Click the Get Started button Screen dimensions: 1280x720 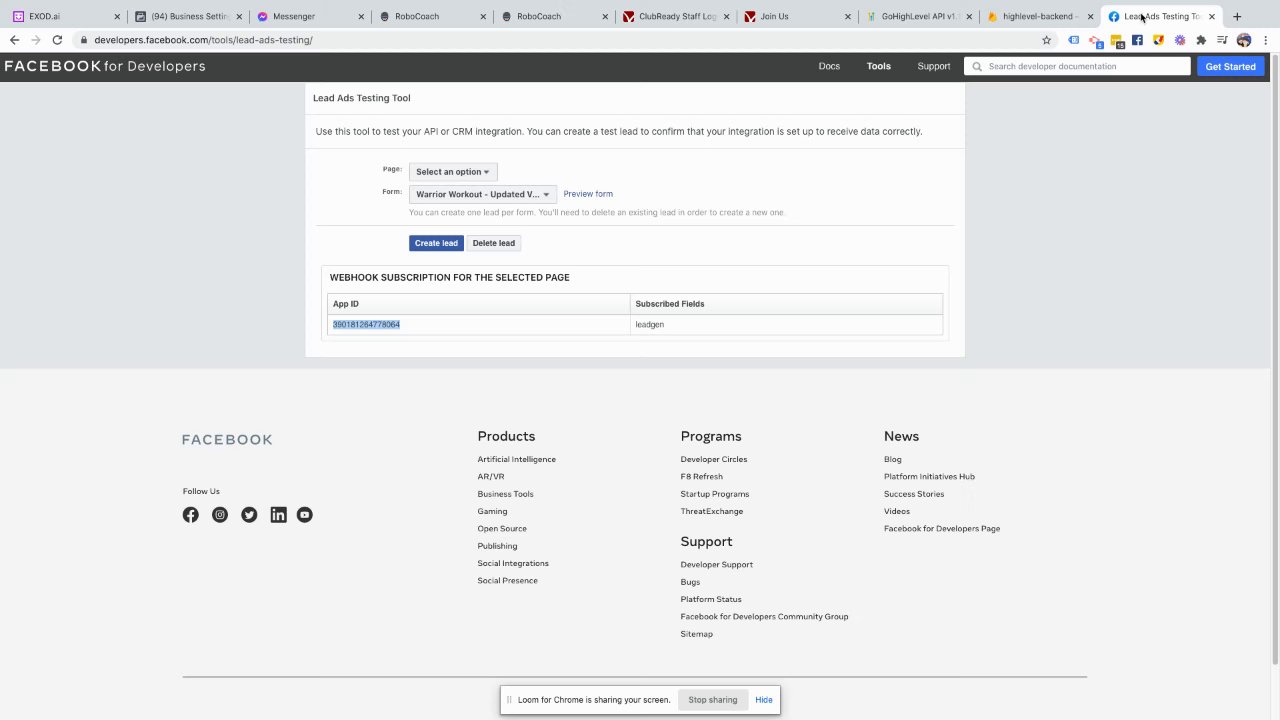pos(1230,66)
